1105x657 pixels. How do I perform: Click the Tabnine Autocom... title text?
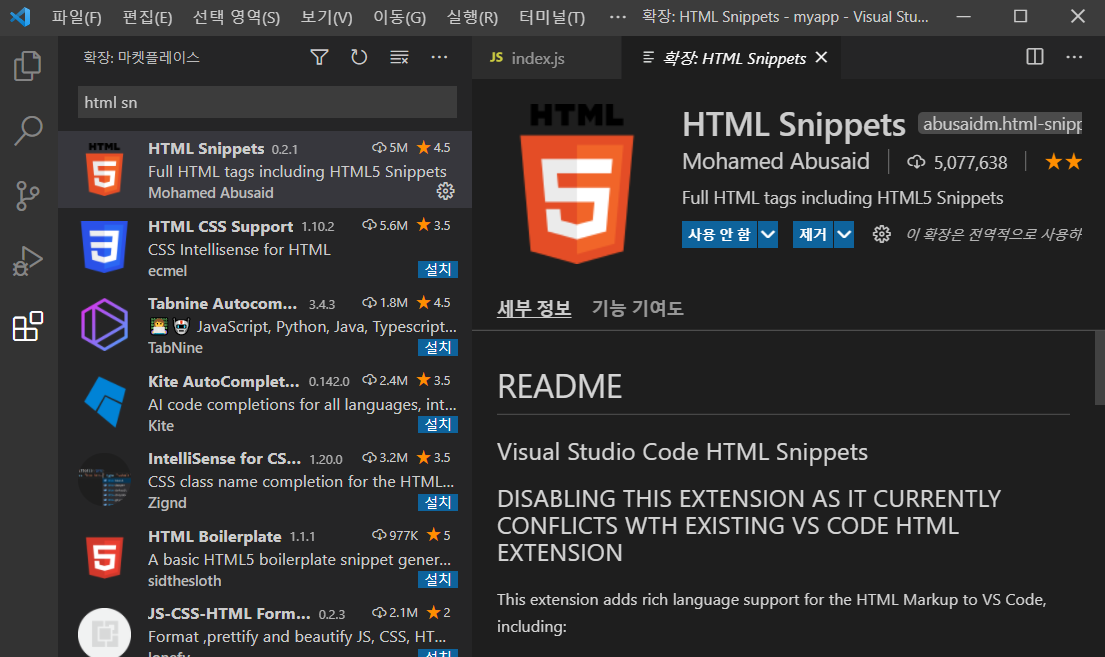click(223, 304)
